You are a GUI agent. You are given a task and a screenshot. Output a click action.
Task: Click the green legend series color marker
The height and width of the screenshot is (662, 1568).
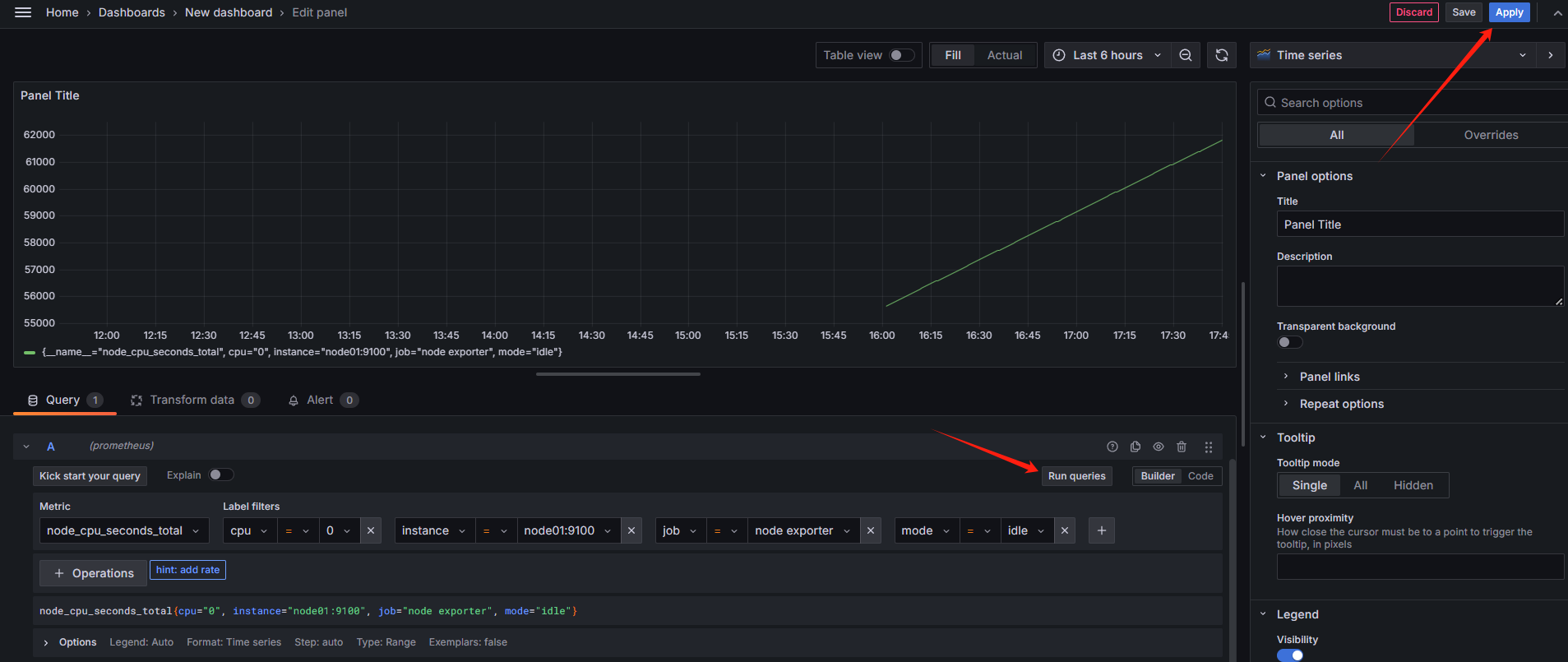30,352
